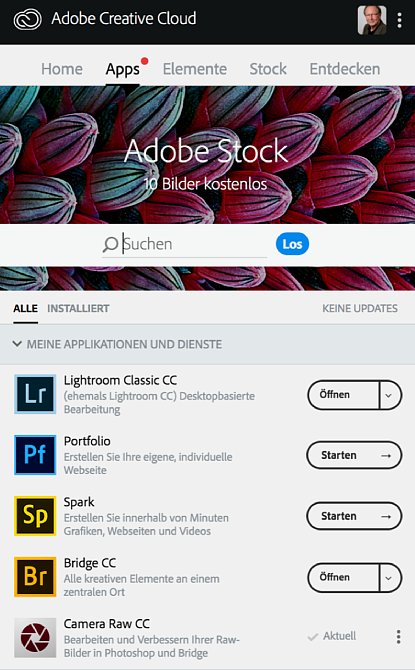The width and height of the screenshot is (415, 670).
Task: Open Camera Raw CC more options menu
Action: click(398, 637)
